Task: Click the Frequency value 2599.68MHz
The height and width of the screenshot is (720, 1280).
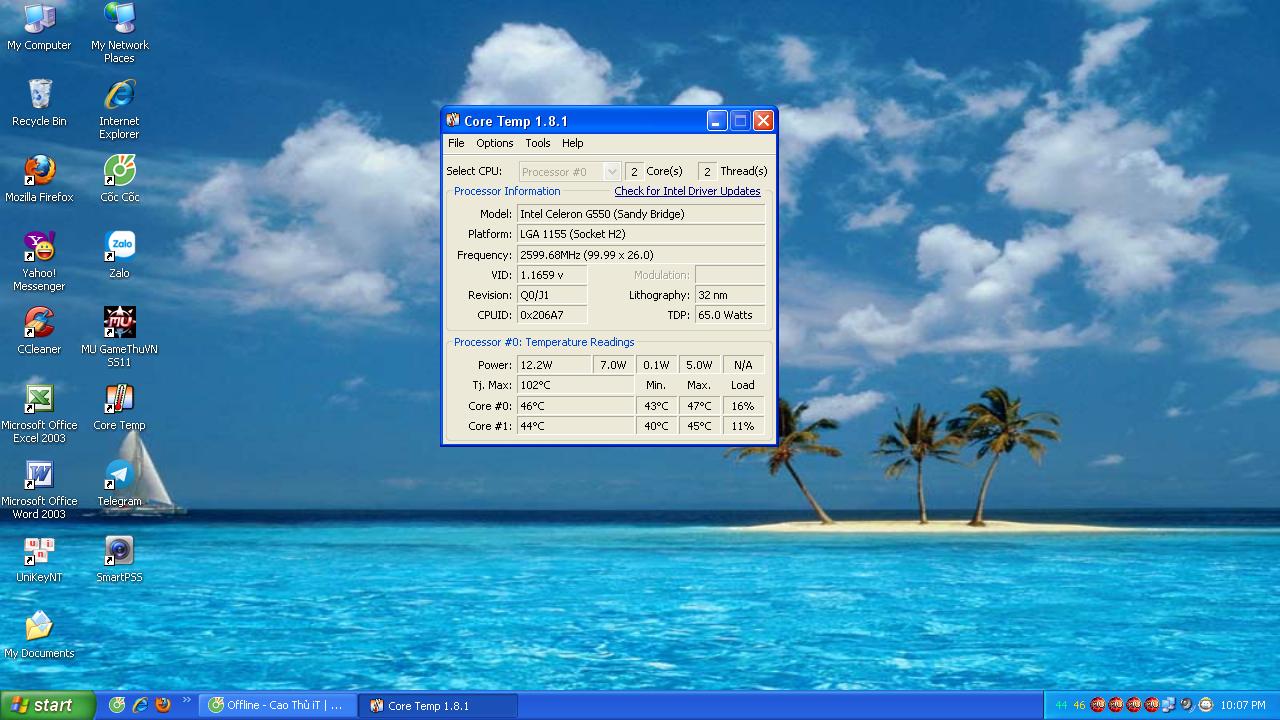Action: pos(641,255)
